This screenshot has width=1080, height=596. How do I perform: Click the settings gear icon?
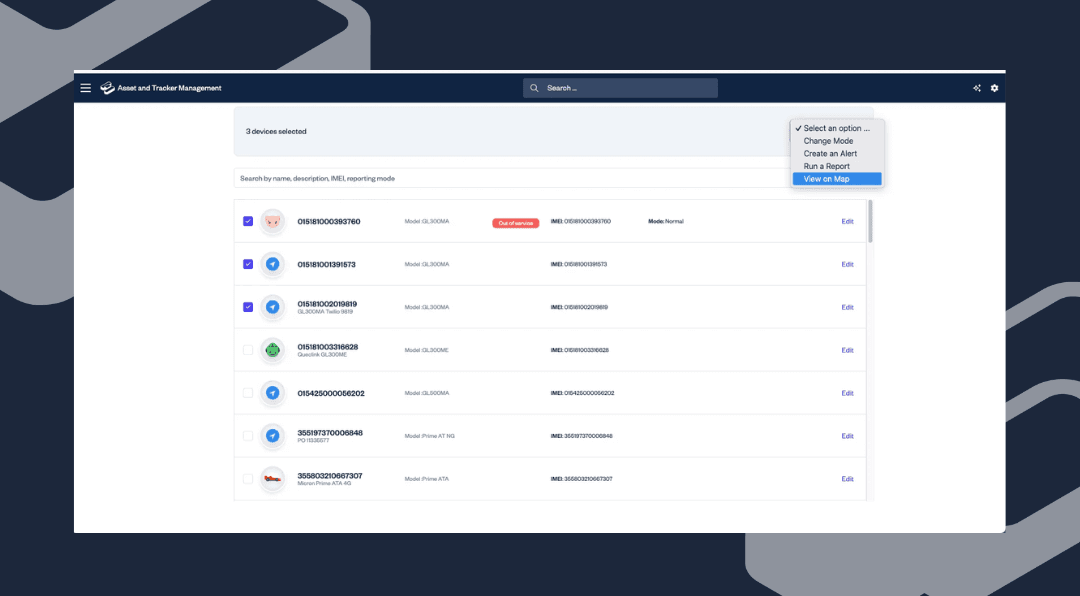pos(994,88)
